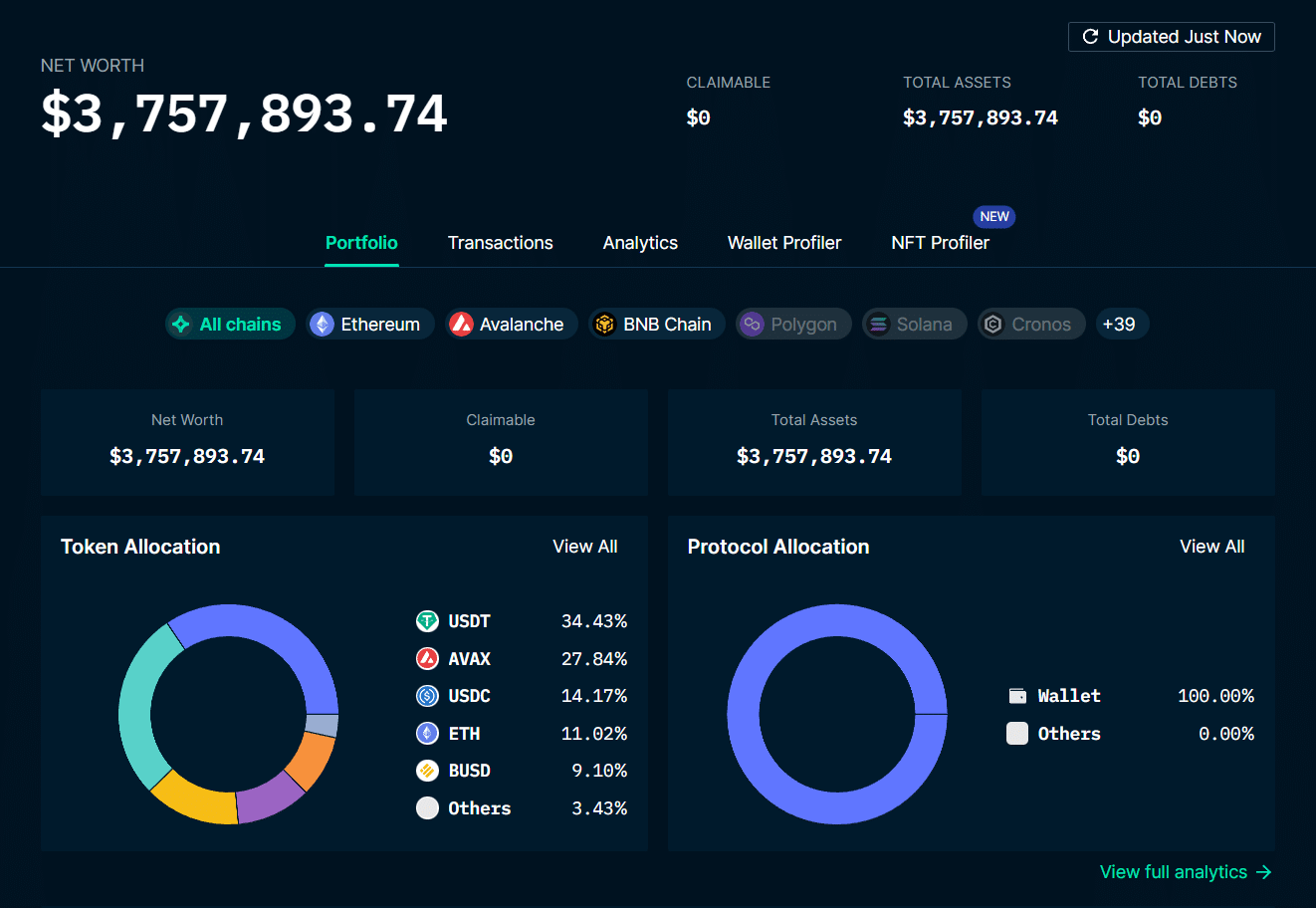This screenshot has width=1316, height=908.
Task: Click the BUSD token icon
Action: [x=427, y=771]
